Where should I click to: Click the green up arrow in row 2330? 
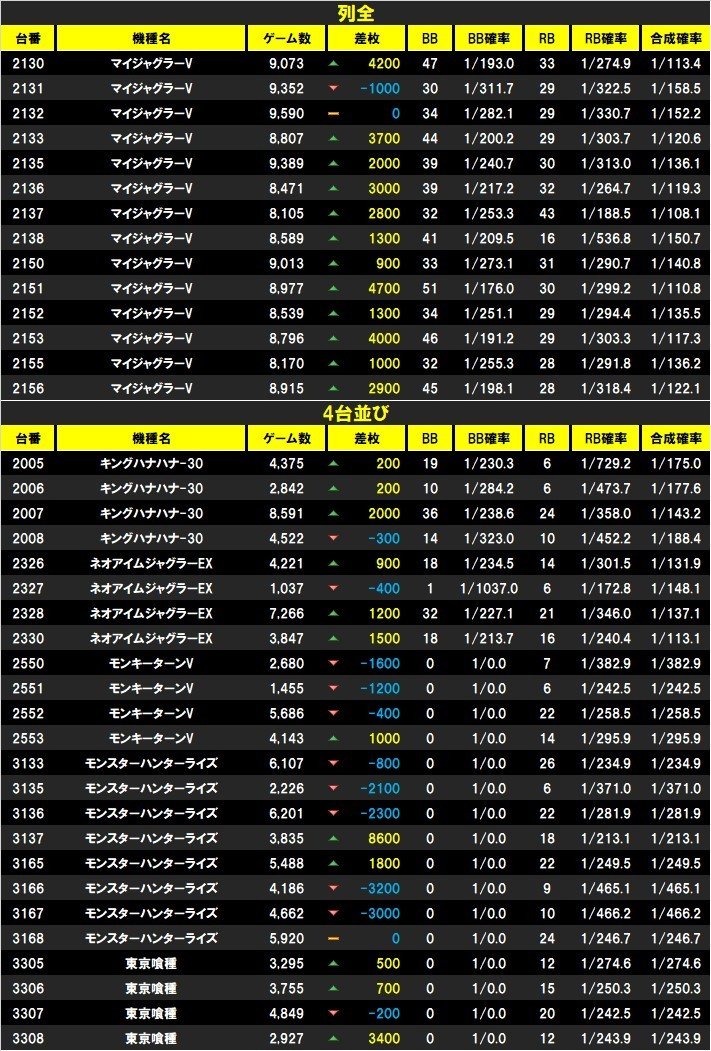[x=334, y=638]
